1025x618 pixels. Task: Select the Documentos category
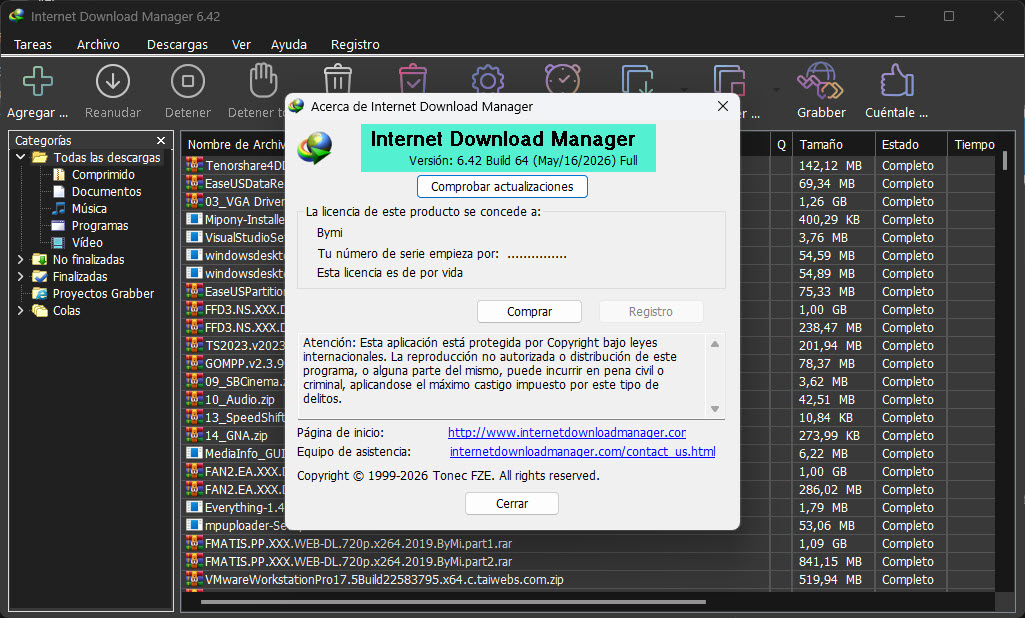click(106, 192)
